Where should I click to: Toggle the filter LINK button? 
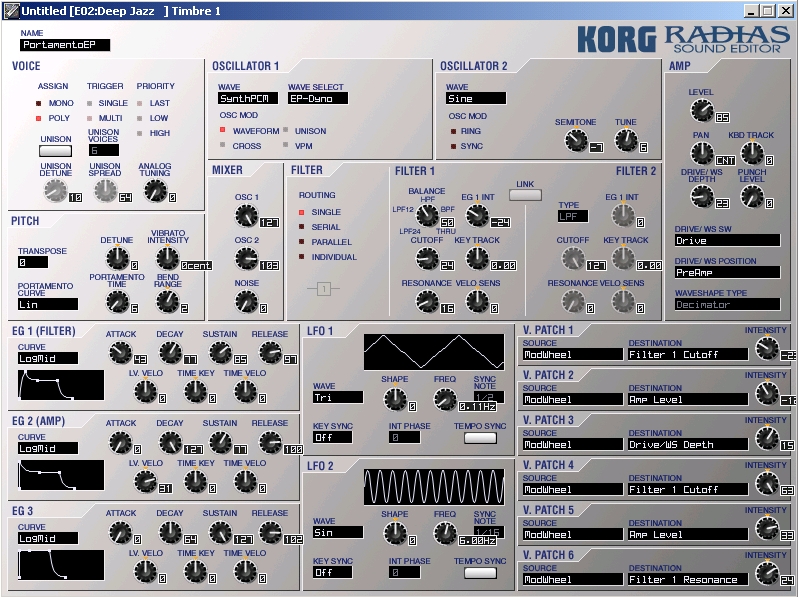(525, 195)
